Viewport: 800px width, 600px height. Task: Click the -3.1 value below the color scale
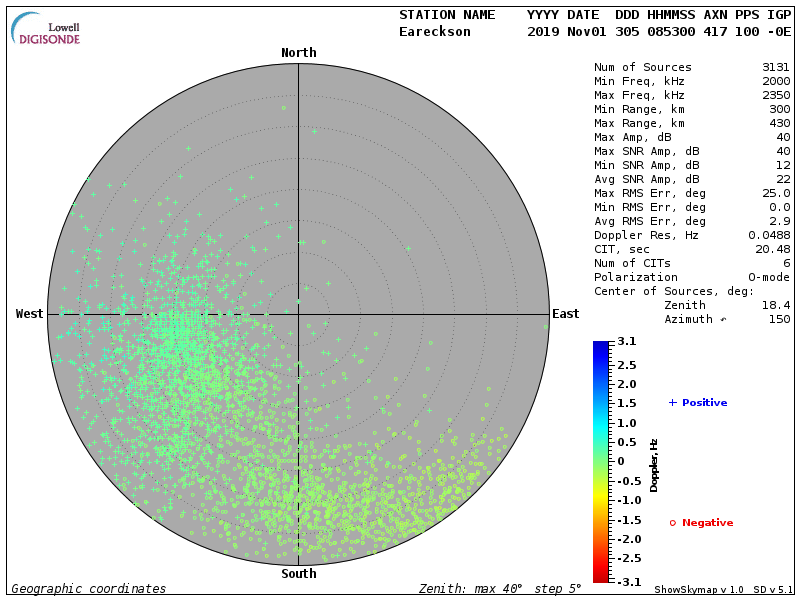[x=624, y=581]
